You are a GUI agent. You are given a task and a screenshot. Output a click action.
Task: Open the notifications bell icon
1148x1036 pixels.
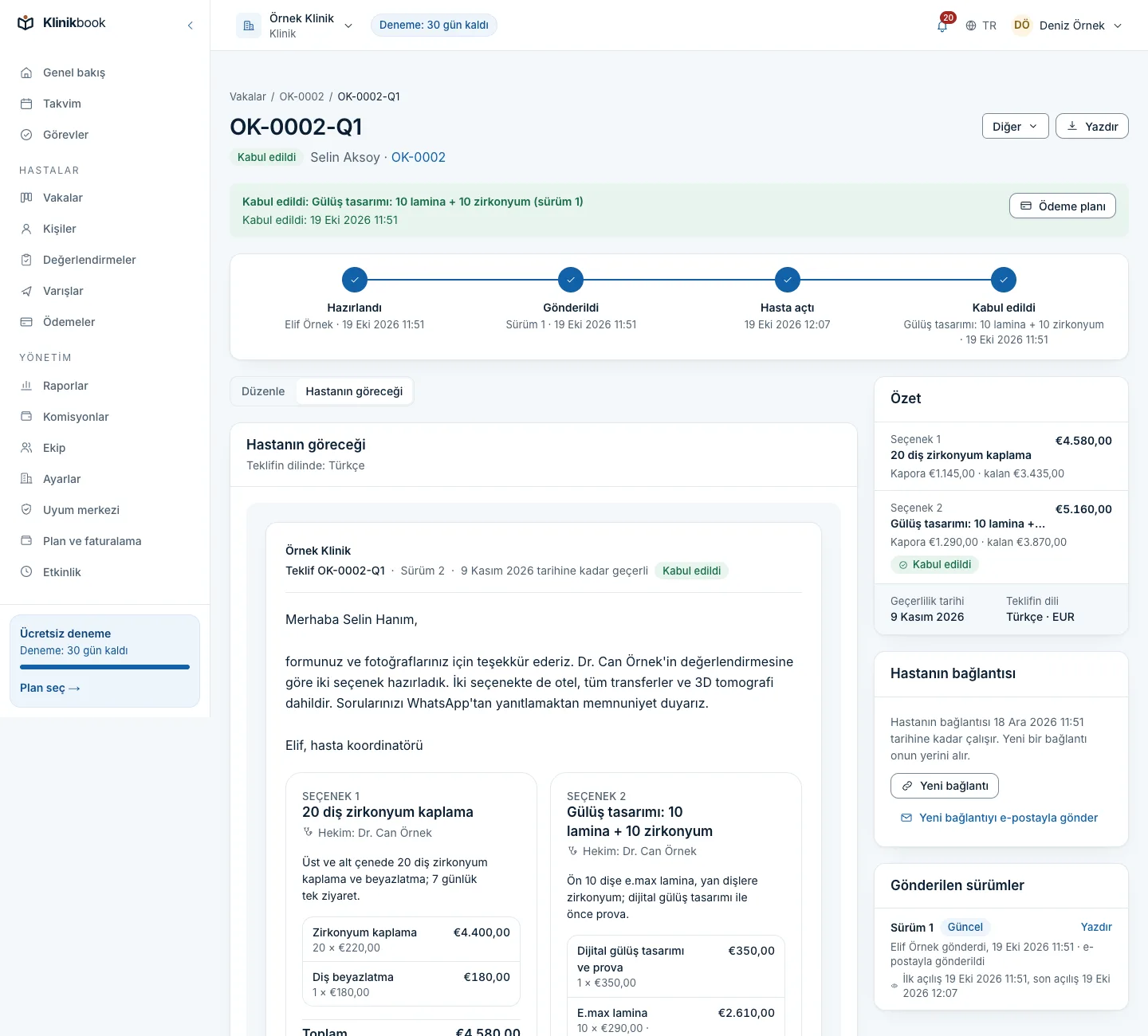click(x=942, y=26)
